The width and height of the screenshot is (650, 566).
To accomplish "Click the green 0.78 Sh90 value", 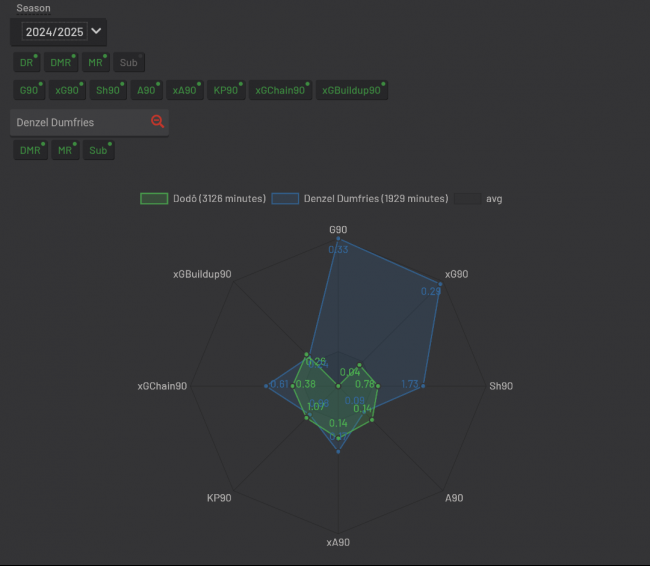I will 365,384.
